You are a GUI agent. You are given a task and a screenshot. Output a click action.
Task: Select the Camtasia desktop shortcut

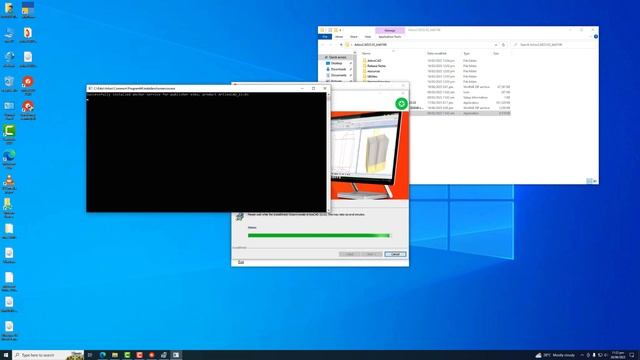coord(9,135)
